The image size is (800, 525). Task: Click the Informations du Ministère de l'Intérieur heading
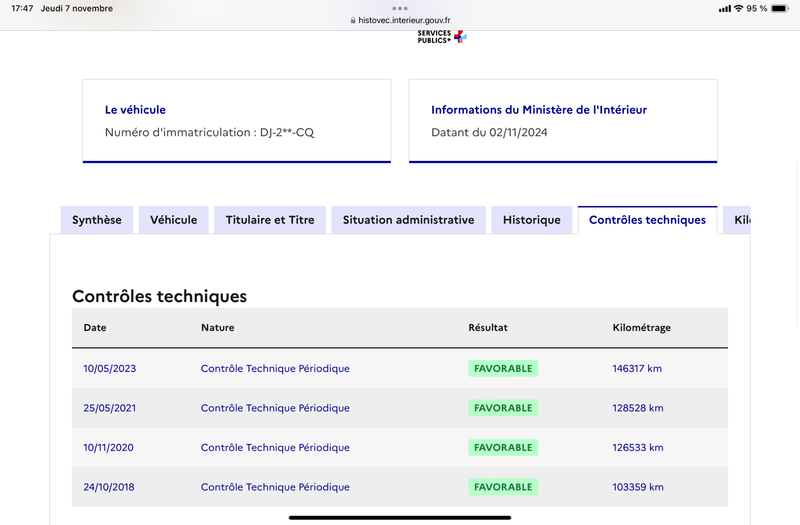point(539,110)
